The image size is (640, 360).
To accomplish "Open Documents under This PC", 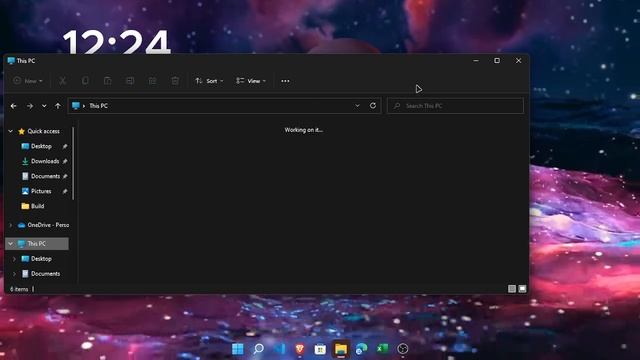I will point(45,274).
